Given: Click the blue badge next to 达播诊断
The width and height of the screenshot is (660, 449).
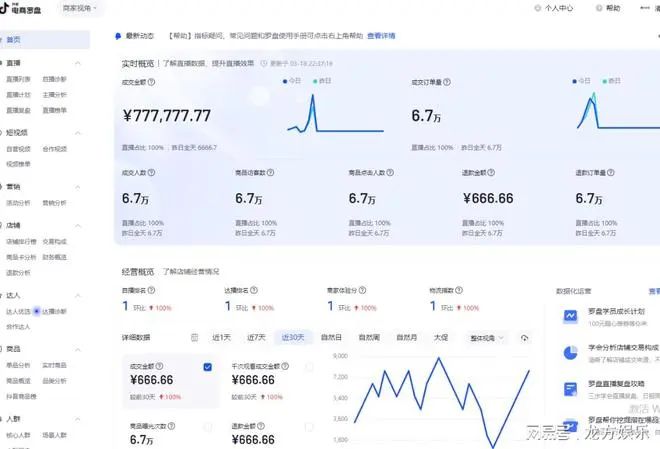Looking at the screenshot, I should [37, 311].
